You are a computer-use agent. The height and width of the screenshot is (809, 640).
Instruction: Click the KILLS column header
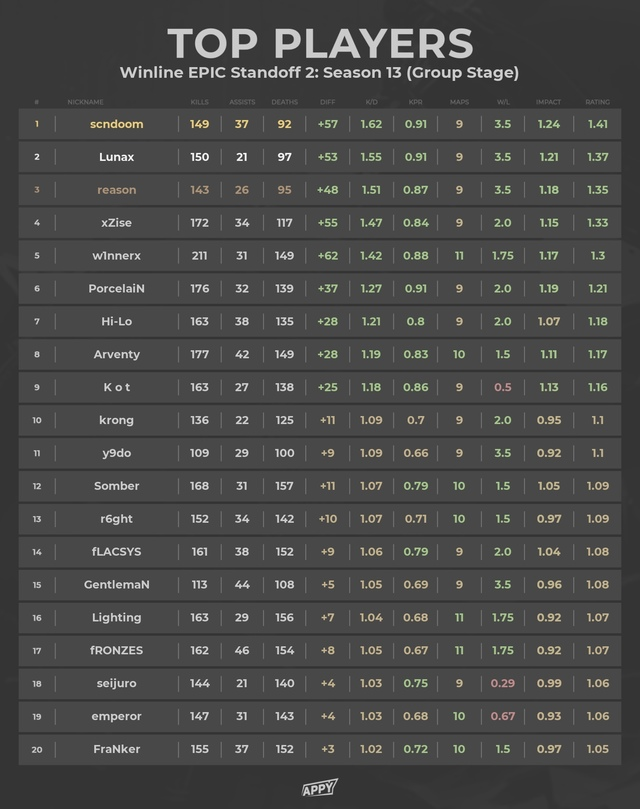[200, 102]
